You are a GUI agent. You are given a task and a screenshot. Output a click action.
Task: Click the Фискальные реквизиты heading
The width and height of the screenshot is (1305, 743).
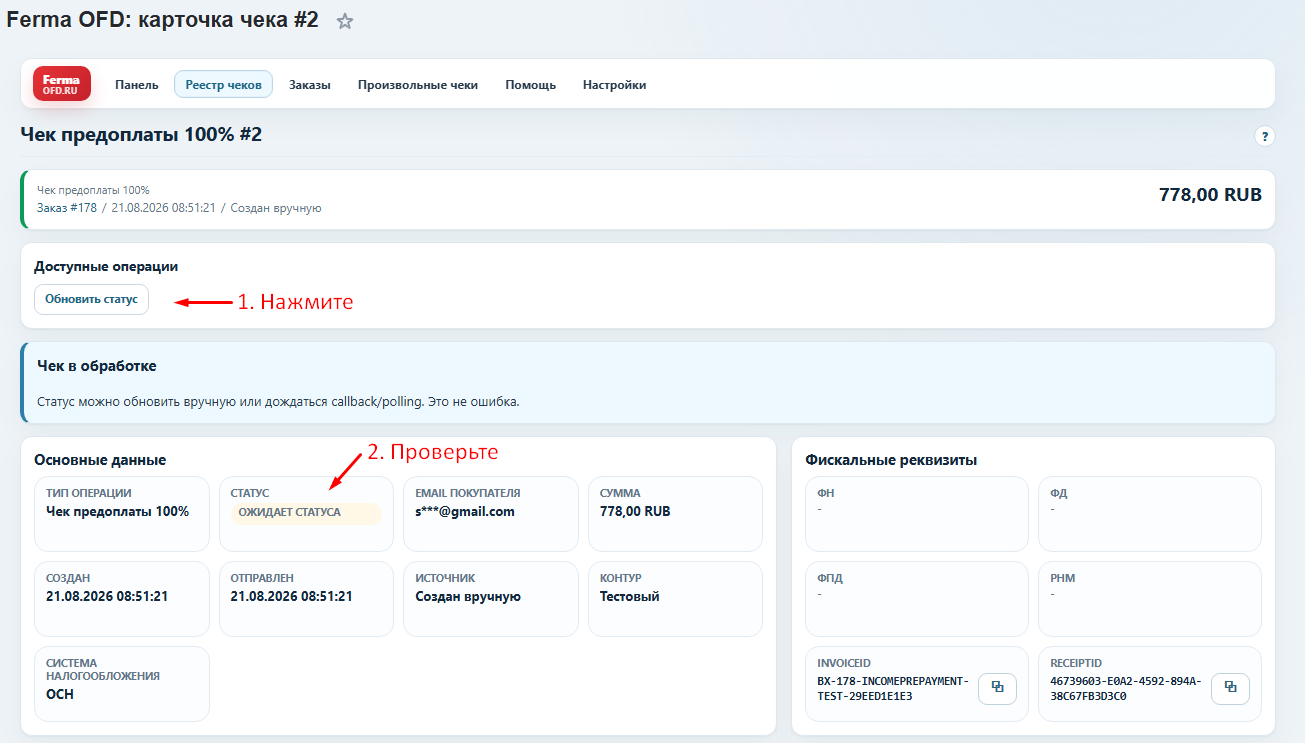[x=891, y=460]
